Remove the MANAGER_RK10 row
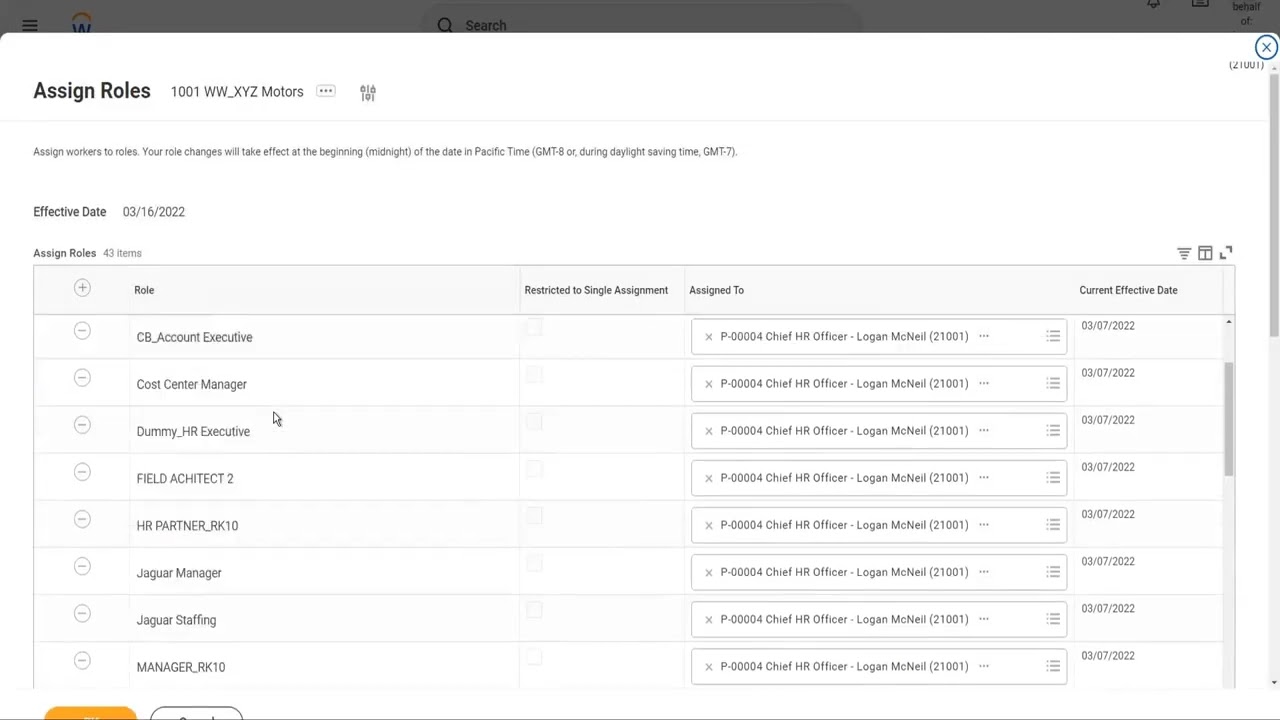The image size is (1280, 720). pos(82,660)
